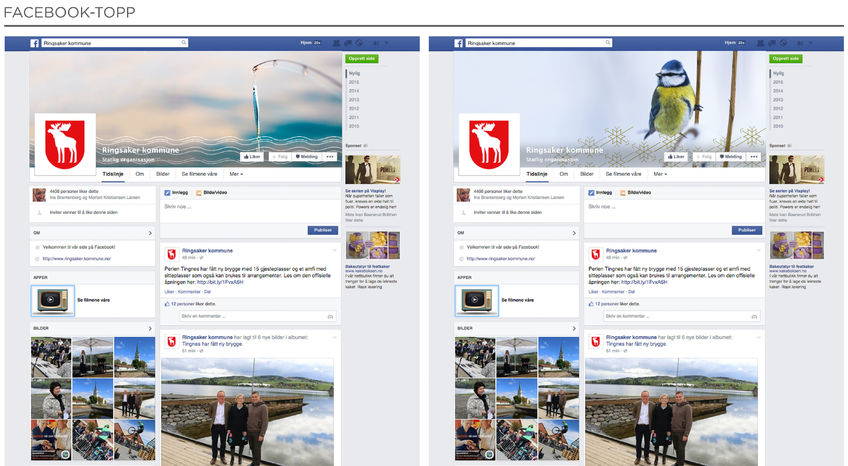Click Liker button on blue-tit cover
The height and width of the screenshot is (466, 848).
[x=675, y=157]
